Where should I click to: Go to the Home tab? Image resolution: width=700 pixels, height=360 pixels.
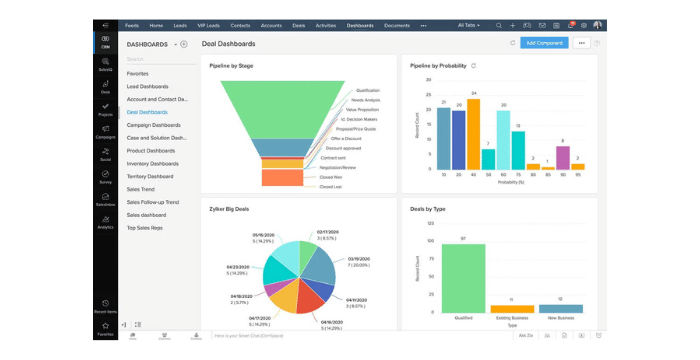[x=156, y=25]
